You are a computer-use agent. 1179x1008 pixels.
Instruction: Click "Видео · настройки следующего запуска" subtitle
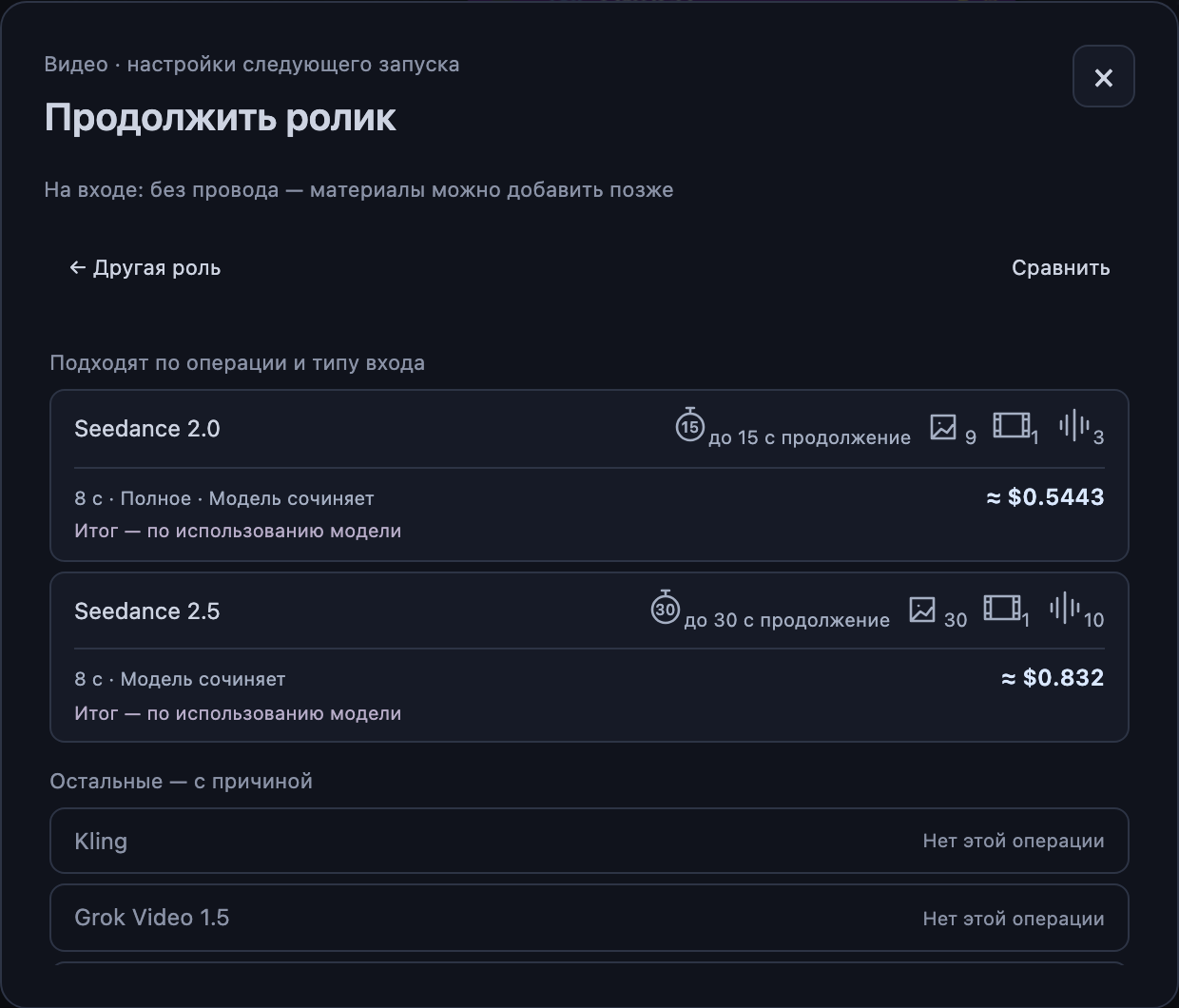pos(252,65)
